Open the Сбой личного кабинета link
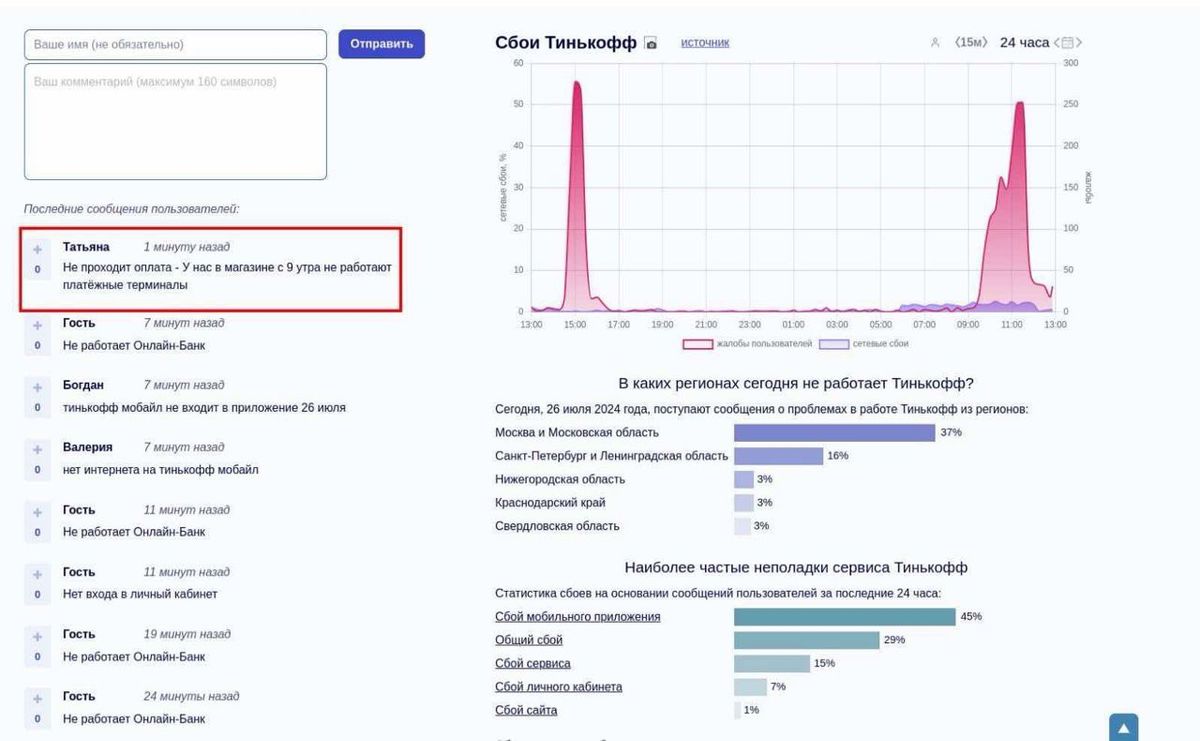Image resolution: width=1200 pixels, height=741 pixels. pyautogui.click(x=558, y=687)
